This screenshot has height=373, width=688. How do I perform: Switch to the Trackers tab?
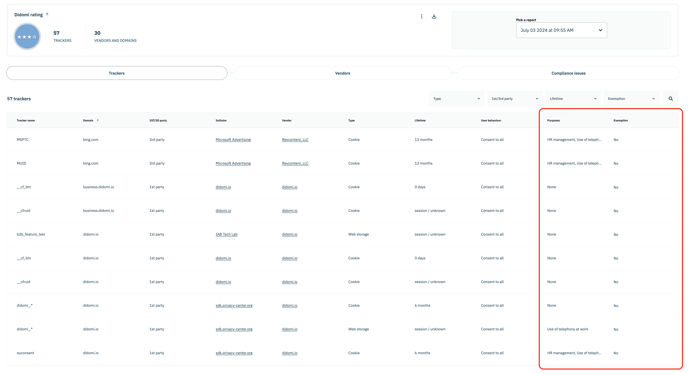(117, 73)
